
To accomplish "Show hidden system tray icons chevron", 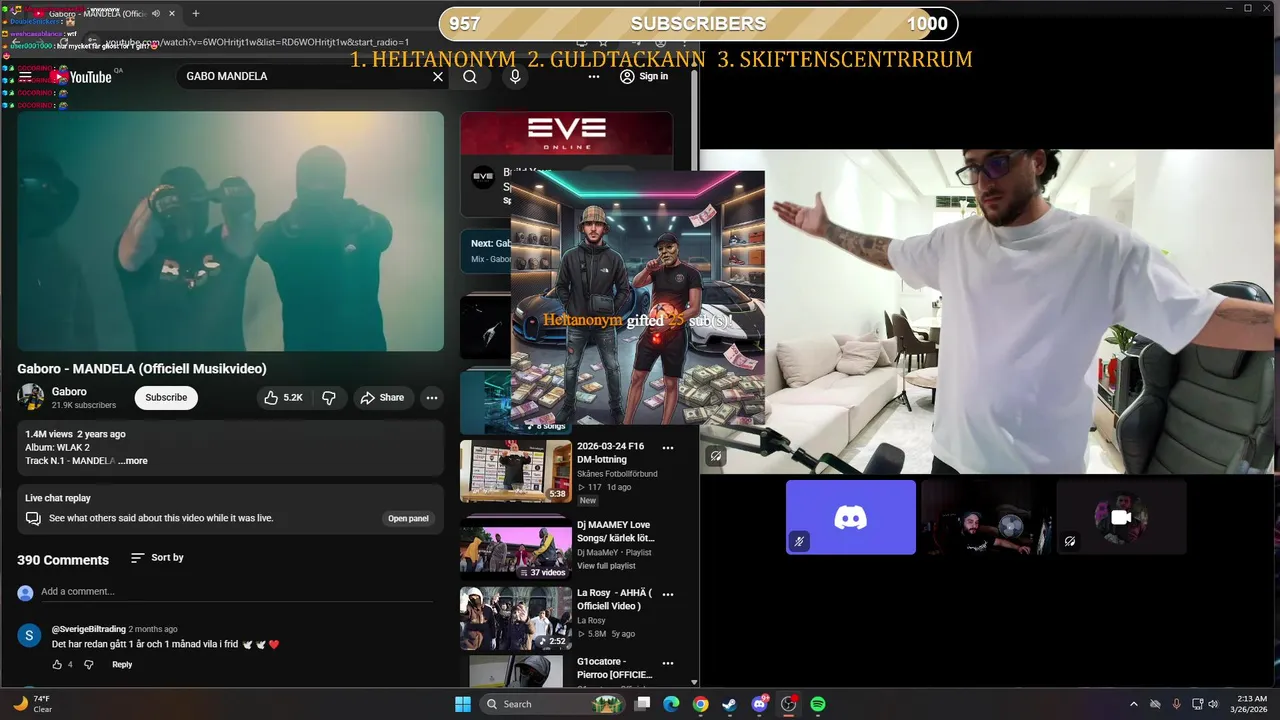I will click(x=1133, y=704).
